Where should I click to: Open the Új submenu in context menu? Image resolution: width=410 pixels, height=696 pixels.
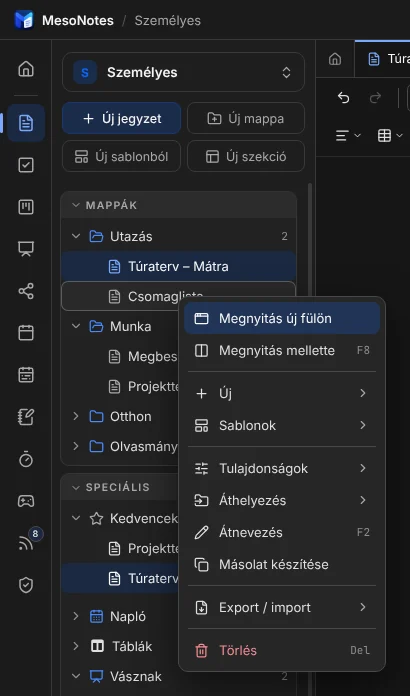282,393
